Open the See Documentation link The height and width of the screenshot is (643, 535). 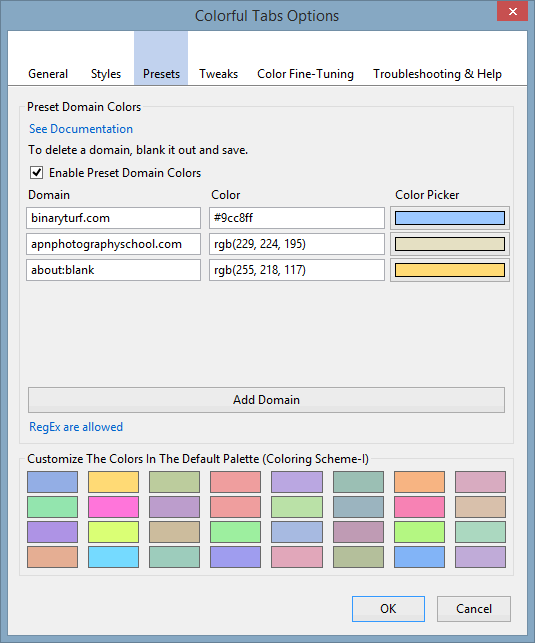point(81,129)
